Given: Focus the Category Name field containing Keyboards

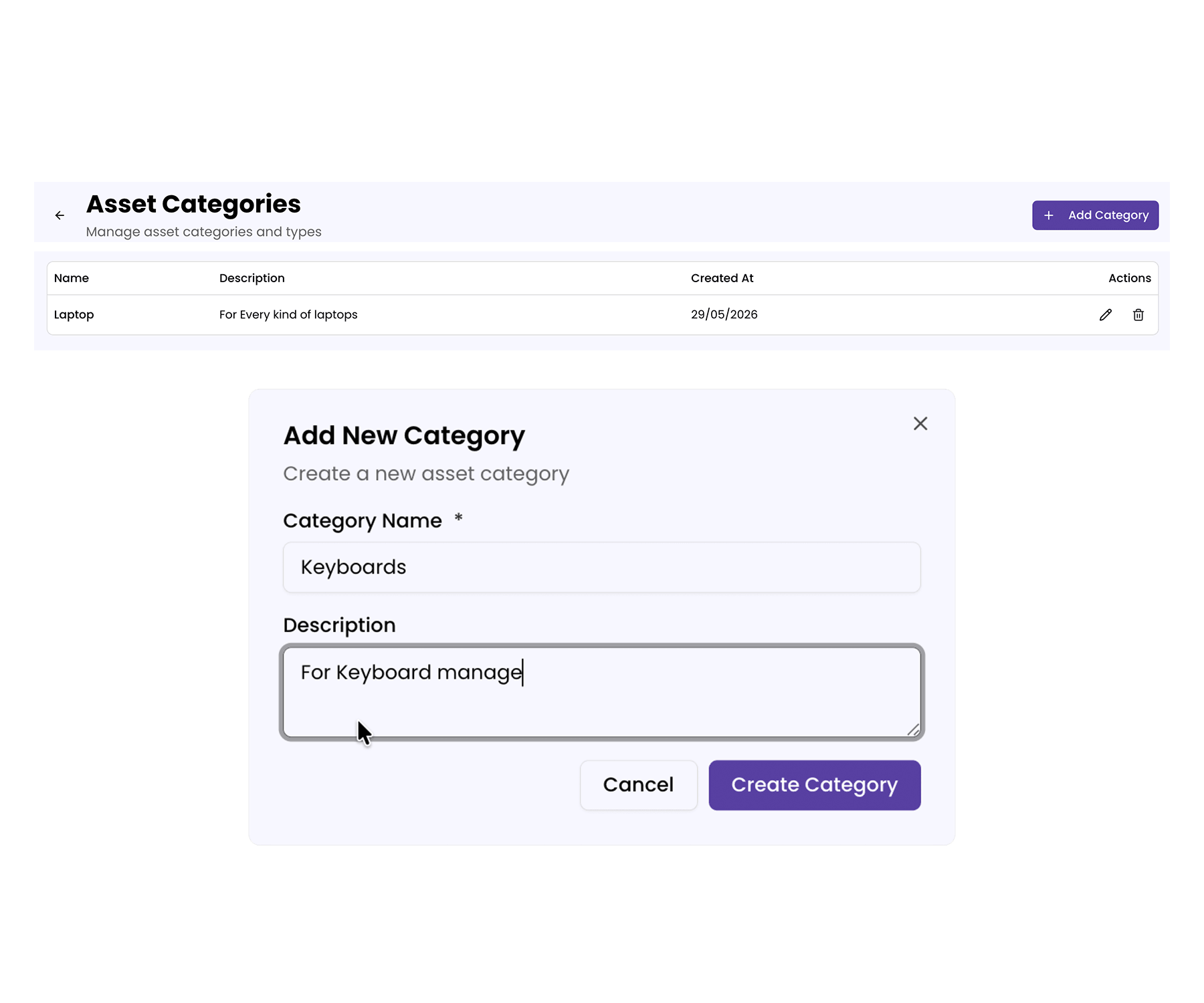Looking at the screenshot, I should click(x=601, y=567).
